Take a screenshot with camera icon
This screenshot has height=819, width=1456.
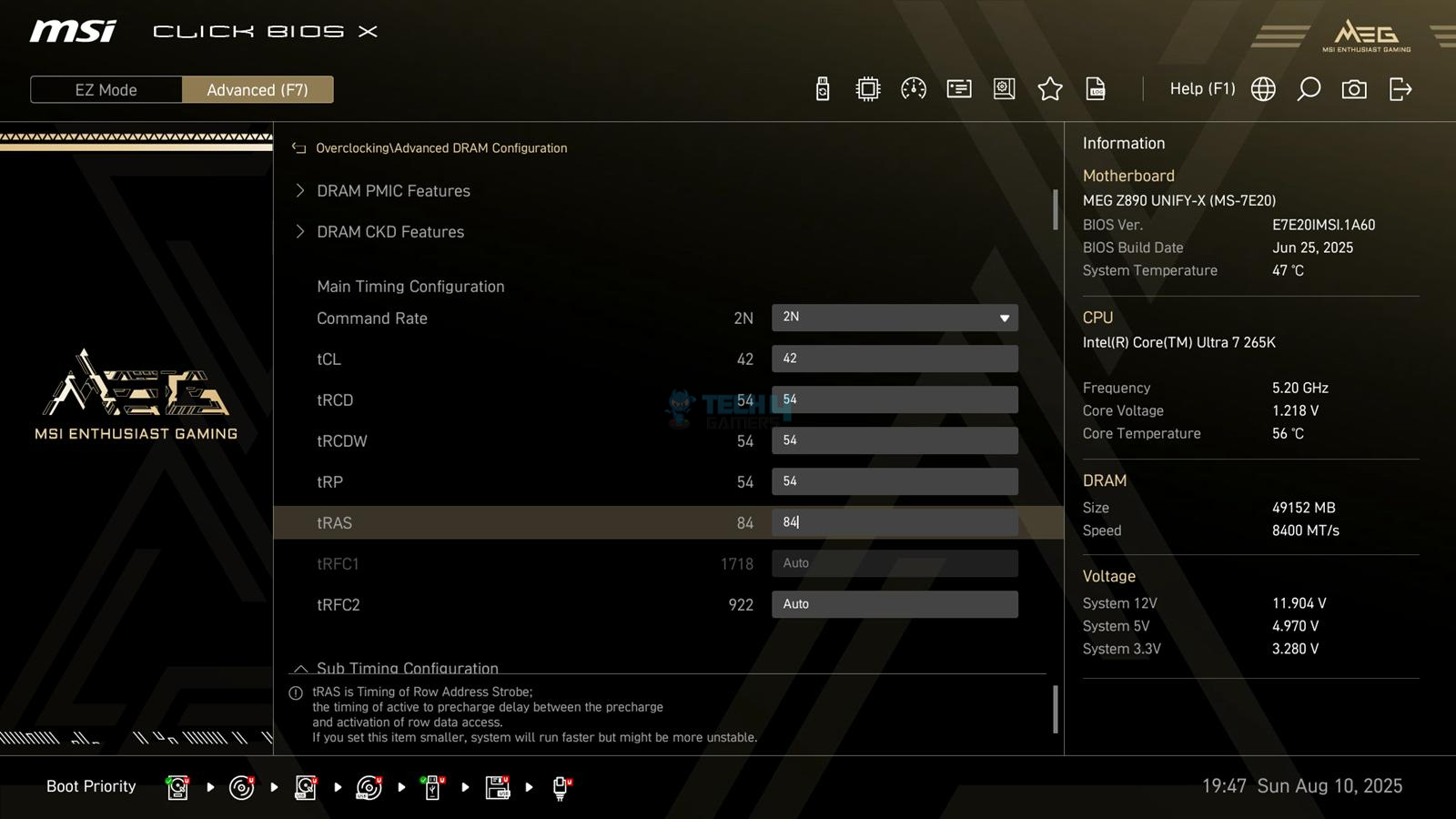(1354, 89)
